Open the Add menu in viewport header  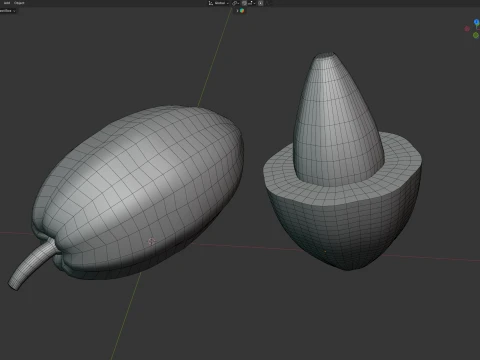pos(7,3)
